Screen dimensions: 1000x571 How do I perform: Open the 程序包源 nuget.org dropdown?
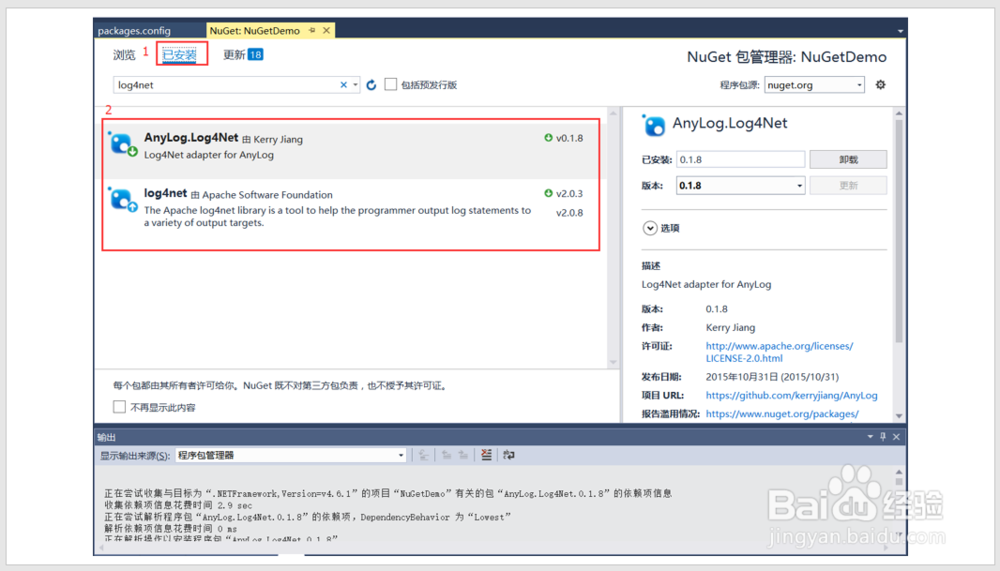[x=814, y=85]
